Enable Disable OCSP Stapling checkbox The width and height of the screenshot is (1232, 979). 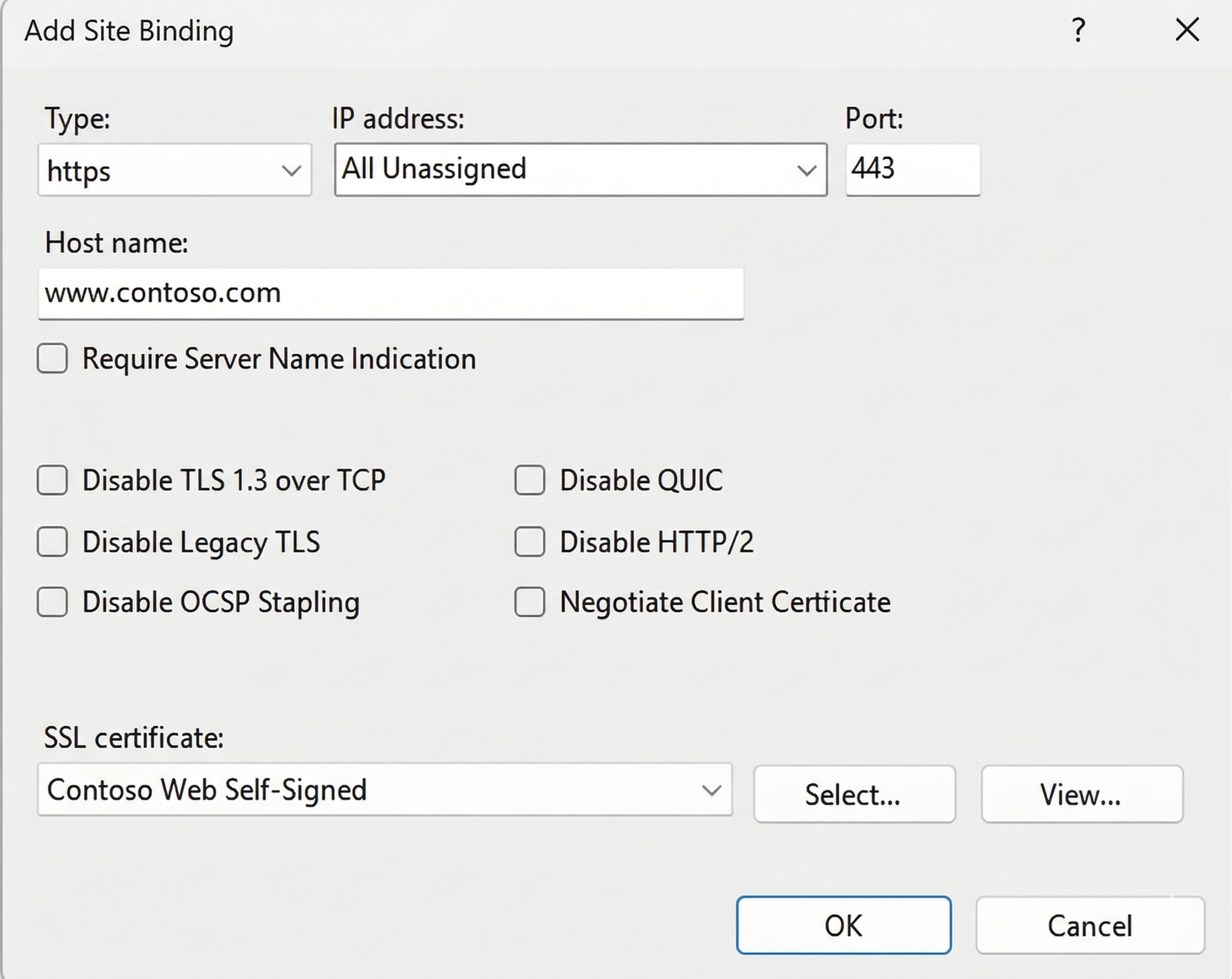point(53,602)
